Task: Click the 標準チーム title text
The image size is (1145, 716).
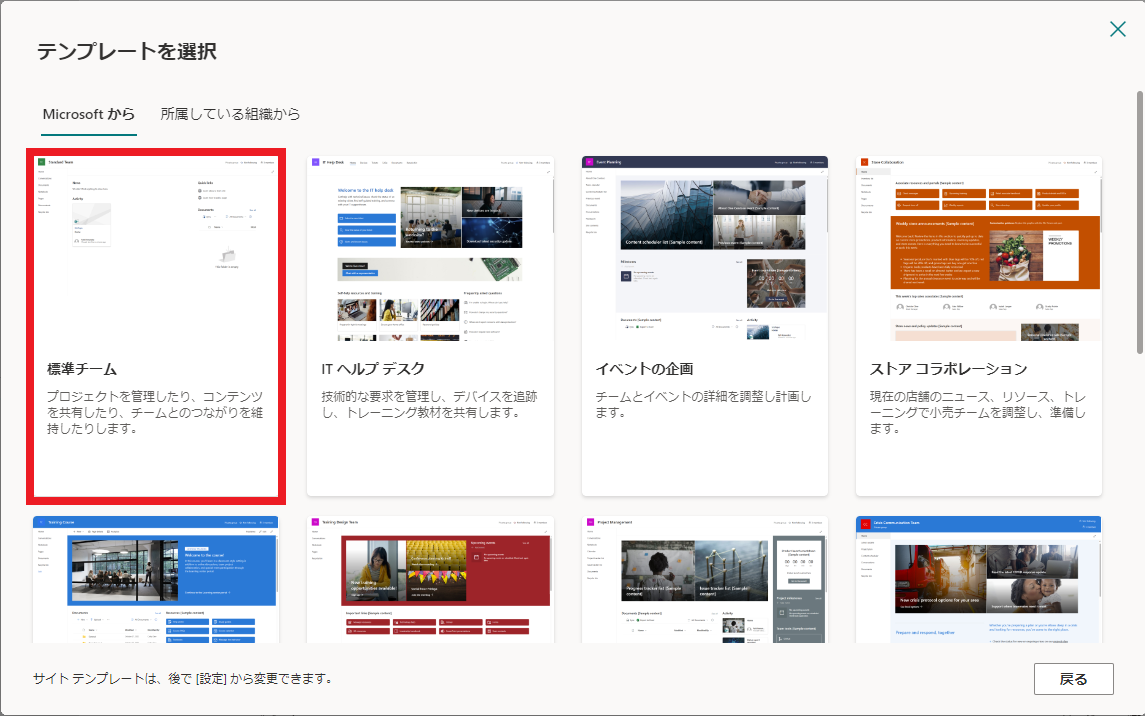Action: tap(82, 369)
